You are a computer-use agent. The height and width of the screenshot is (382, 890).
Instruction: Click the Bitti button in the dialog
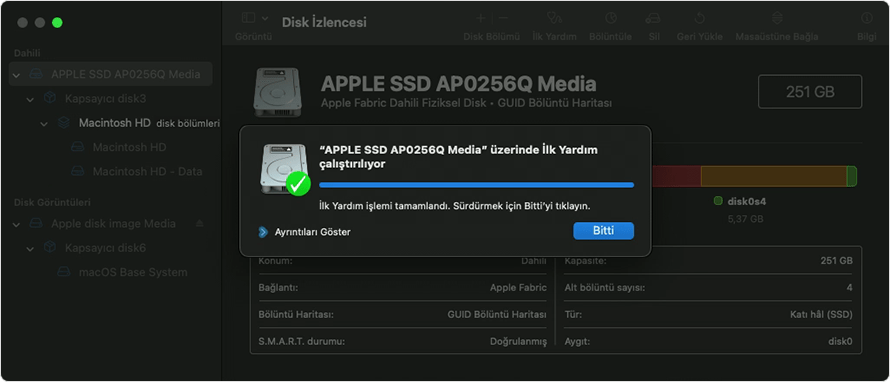pyautogui.click(x=603, y=231)
